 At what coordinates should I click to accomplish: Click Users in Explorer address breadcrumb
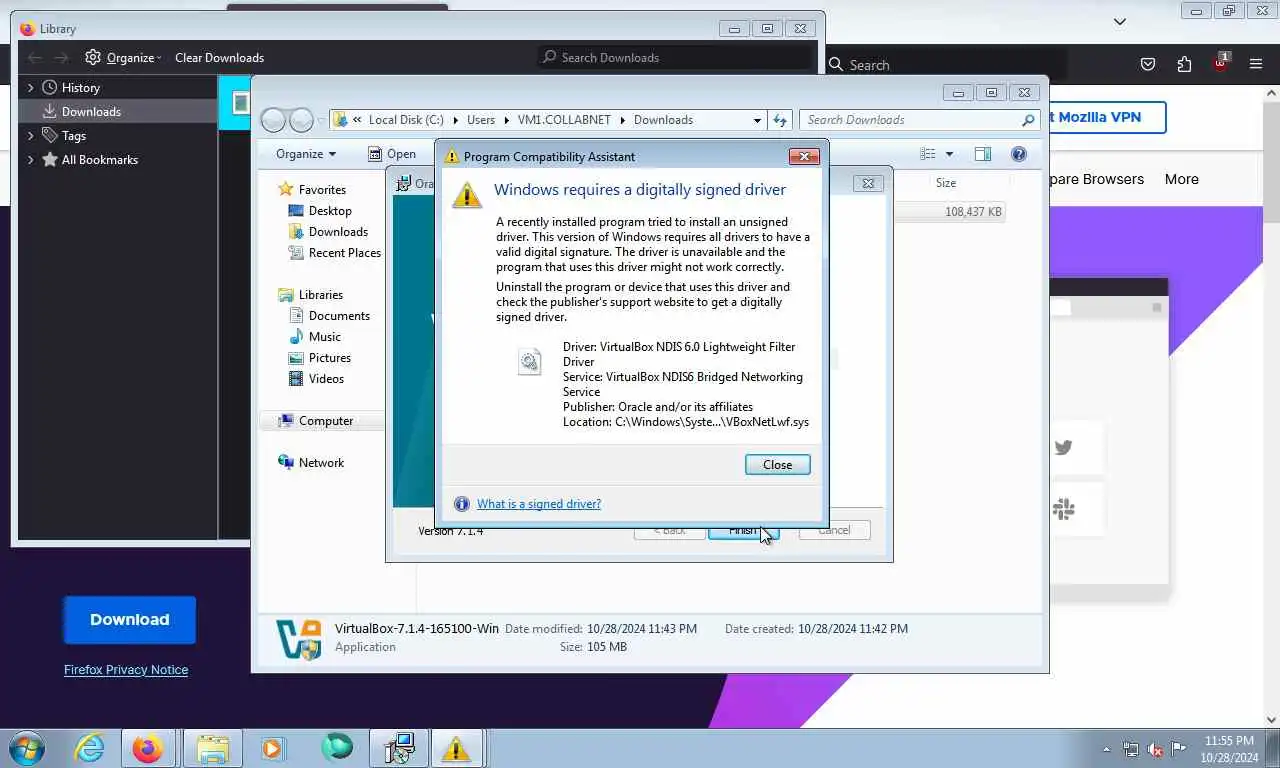point(481,120)
